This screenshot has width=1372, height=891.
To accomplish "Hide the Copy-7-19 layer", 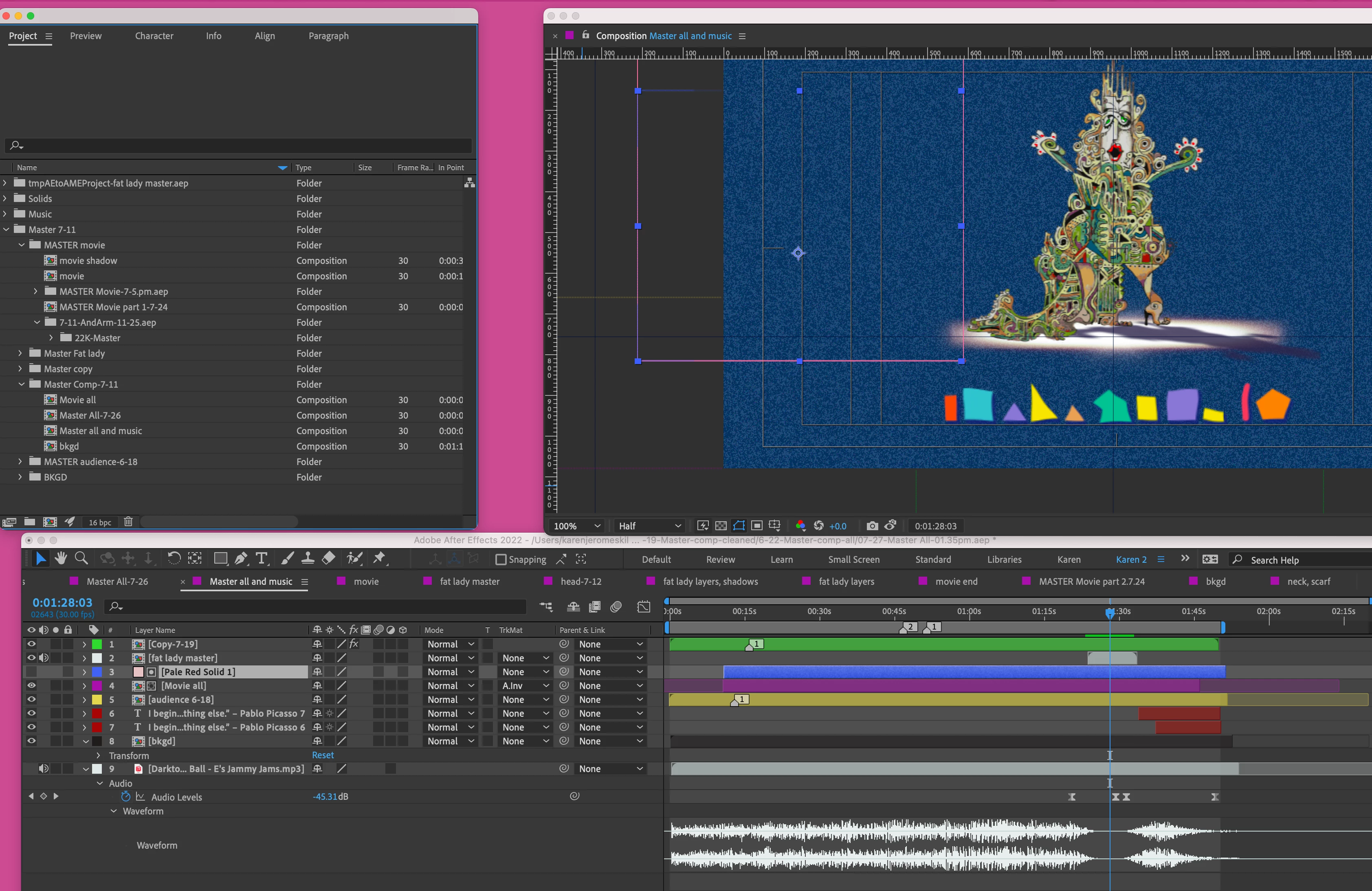I will click(x=32, y=644).
